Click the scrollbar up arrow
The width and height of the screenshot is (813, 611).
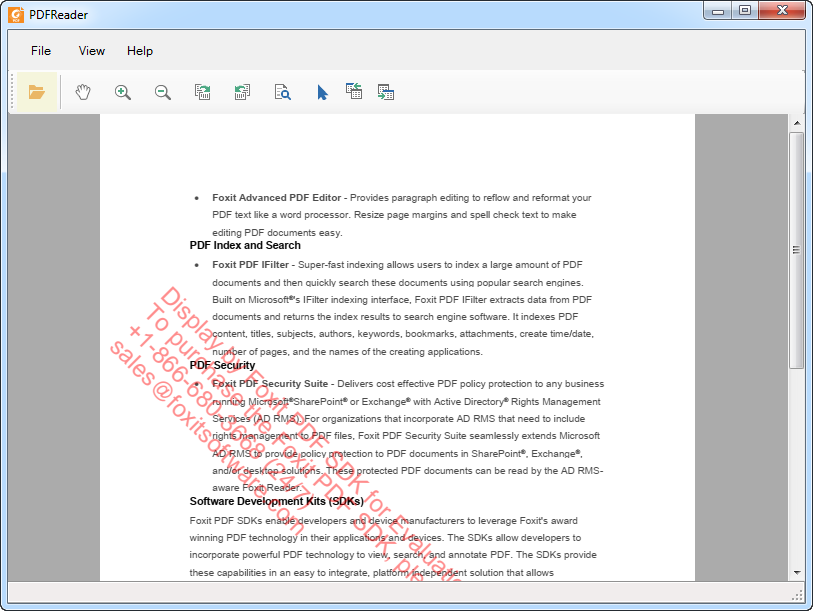(x=797, y=123)
